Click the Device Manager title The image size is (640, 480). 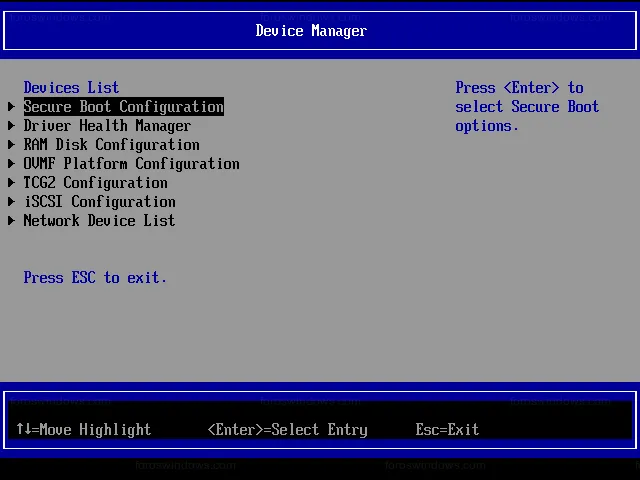(311, 31)
